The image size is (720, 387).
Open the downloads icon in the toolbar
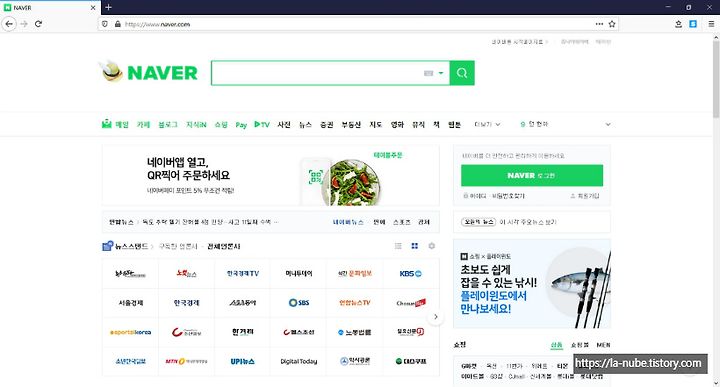(678, 24)
